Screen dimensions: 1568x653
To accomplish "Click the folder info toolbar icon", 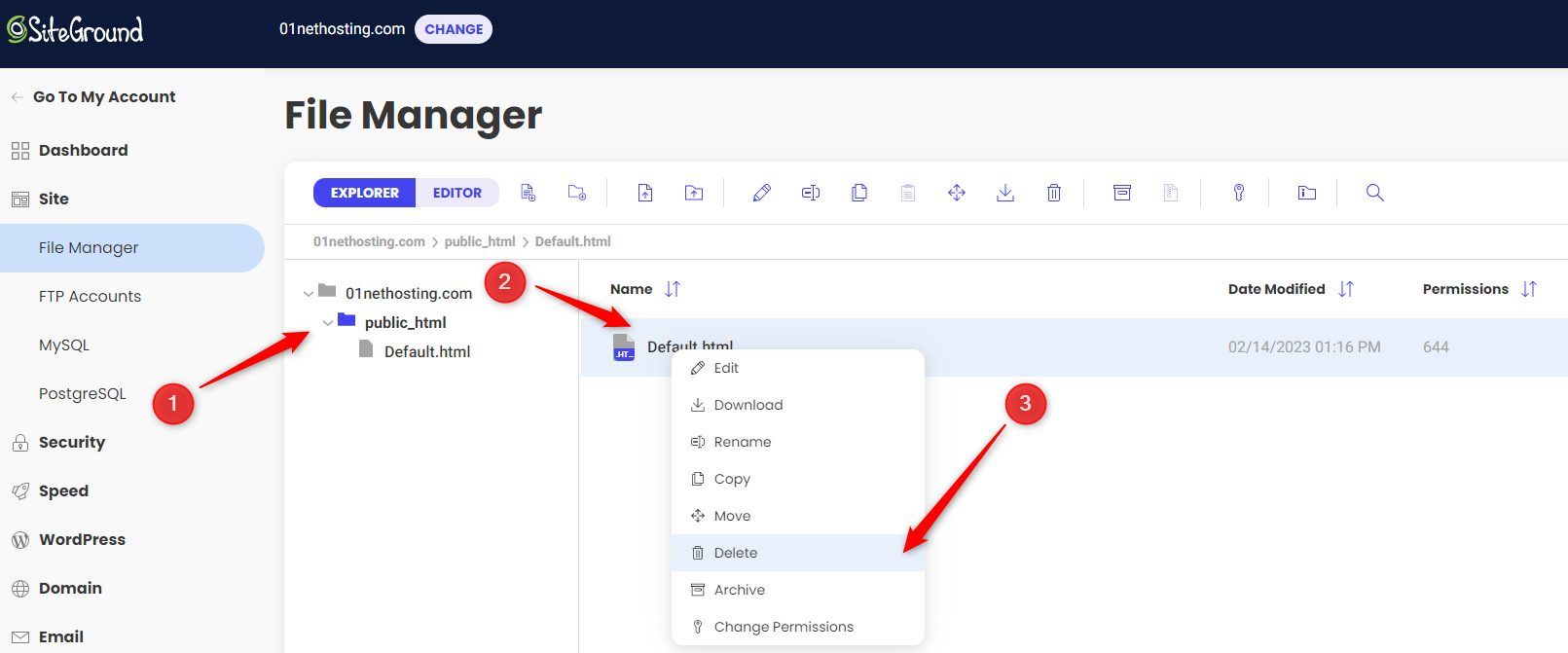I will [x=1307, y=193].
